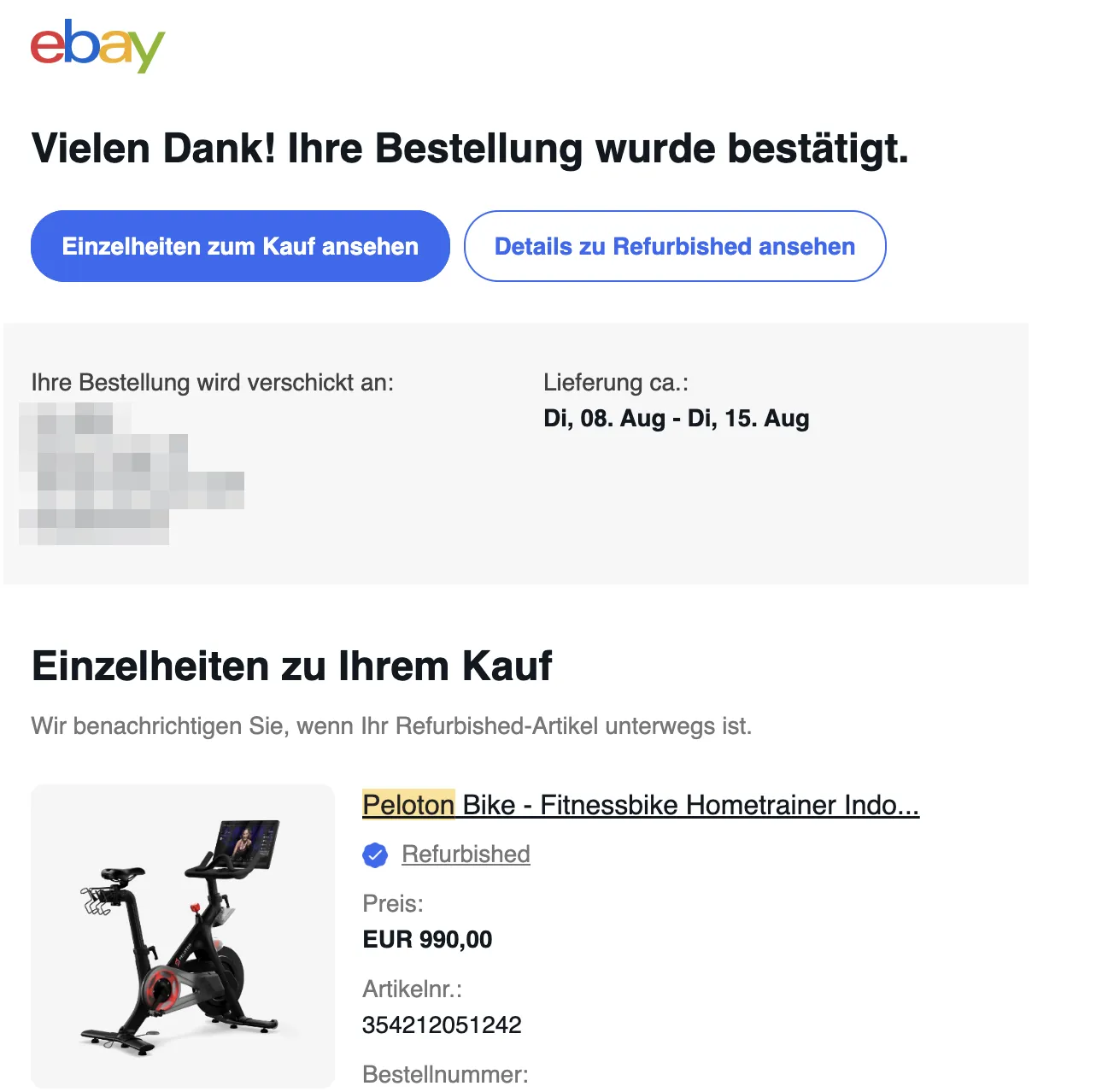Select item number 354212051242
Viewport: 1114px width, 1092px height.
click(x=442, y=1024)
